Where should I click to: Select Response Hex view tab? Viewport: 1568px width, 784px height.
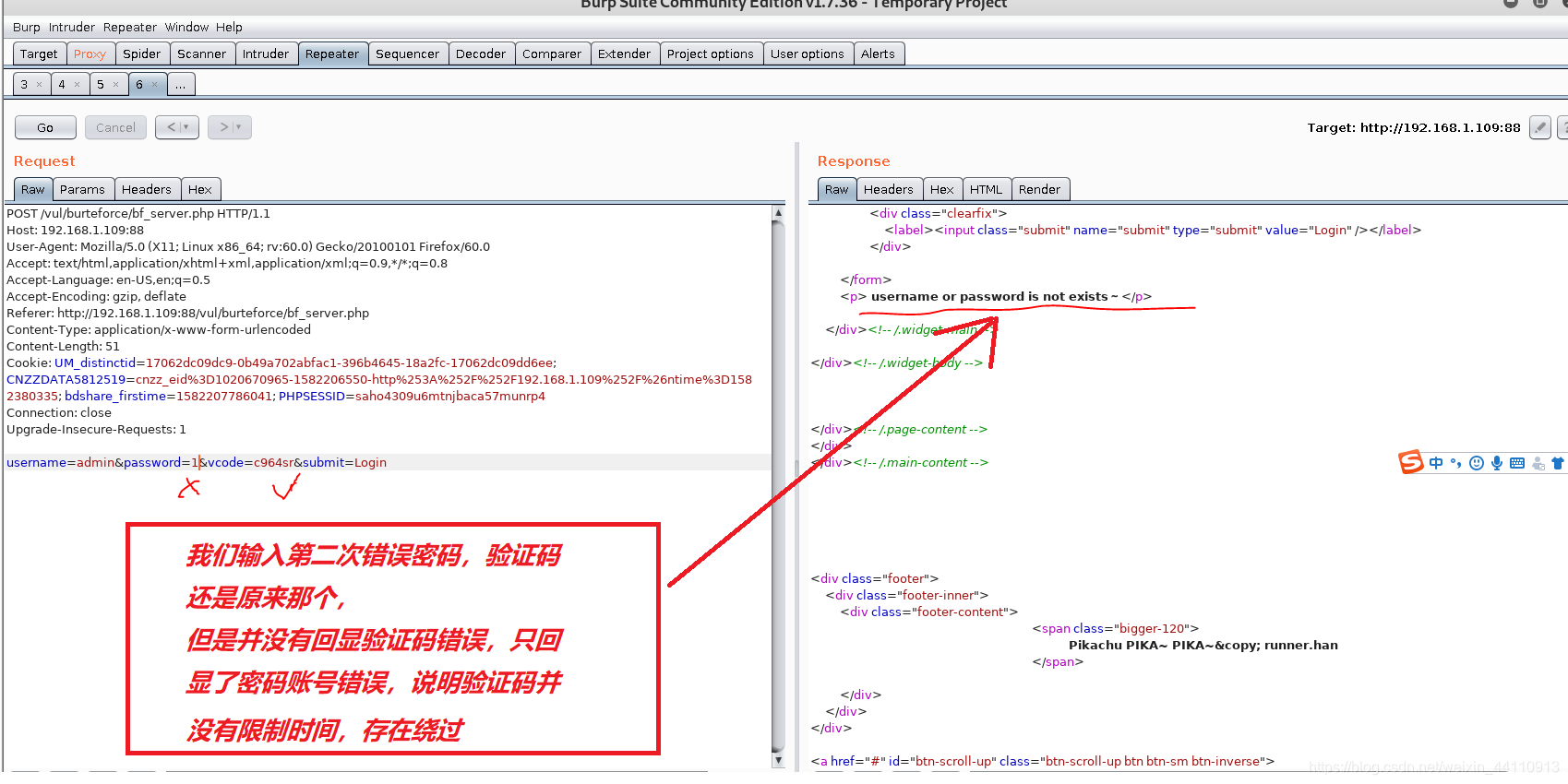point(942,189)
